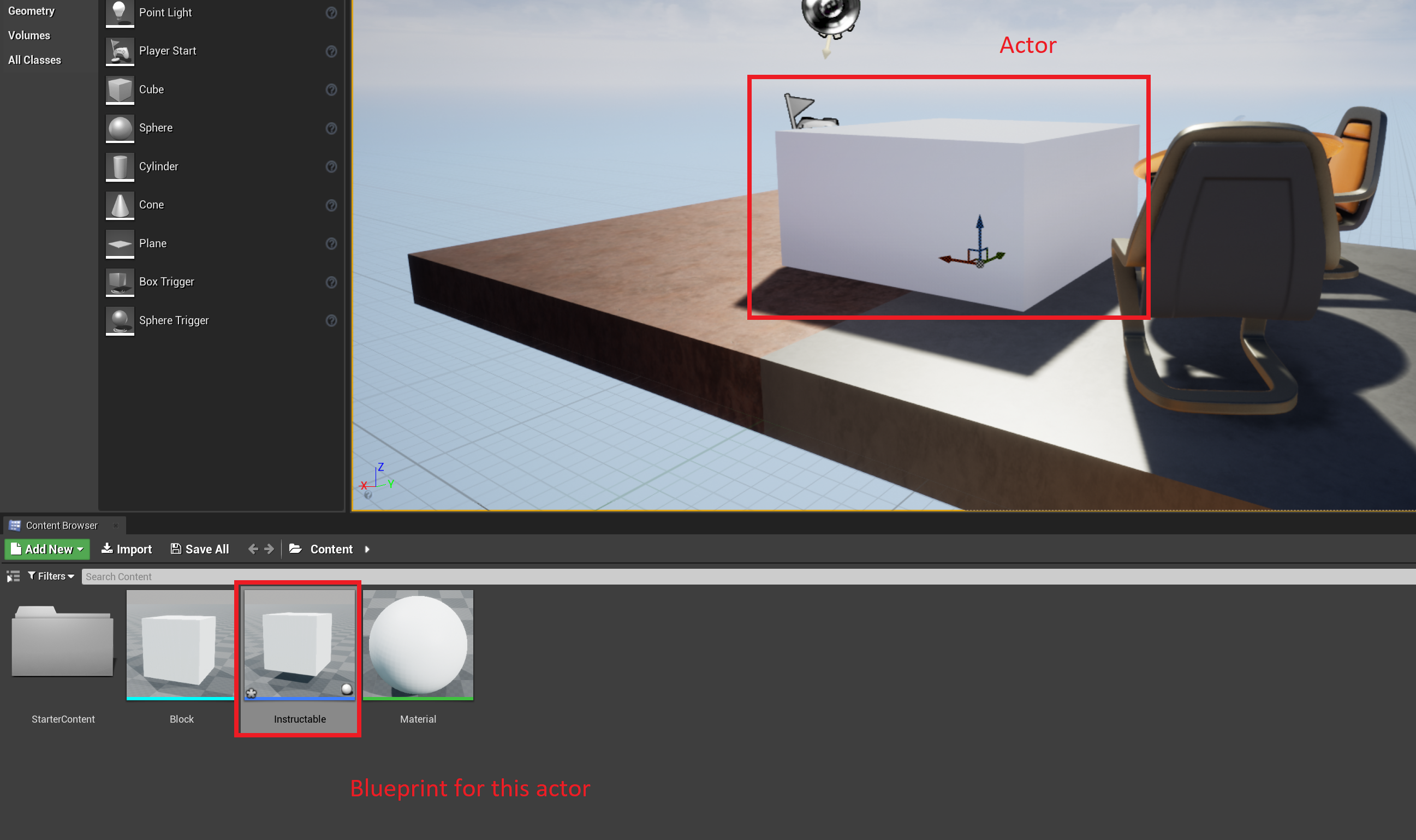The image size is (1416, 840).
Task: Click the Save All button
Action: point(199,549)
